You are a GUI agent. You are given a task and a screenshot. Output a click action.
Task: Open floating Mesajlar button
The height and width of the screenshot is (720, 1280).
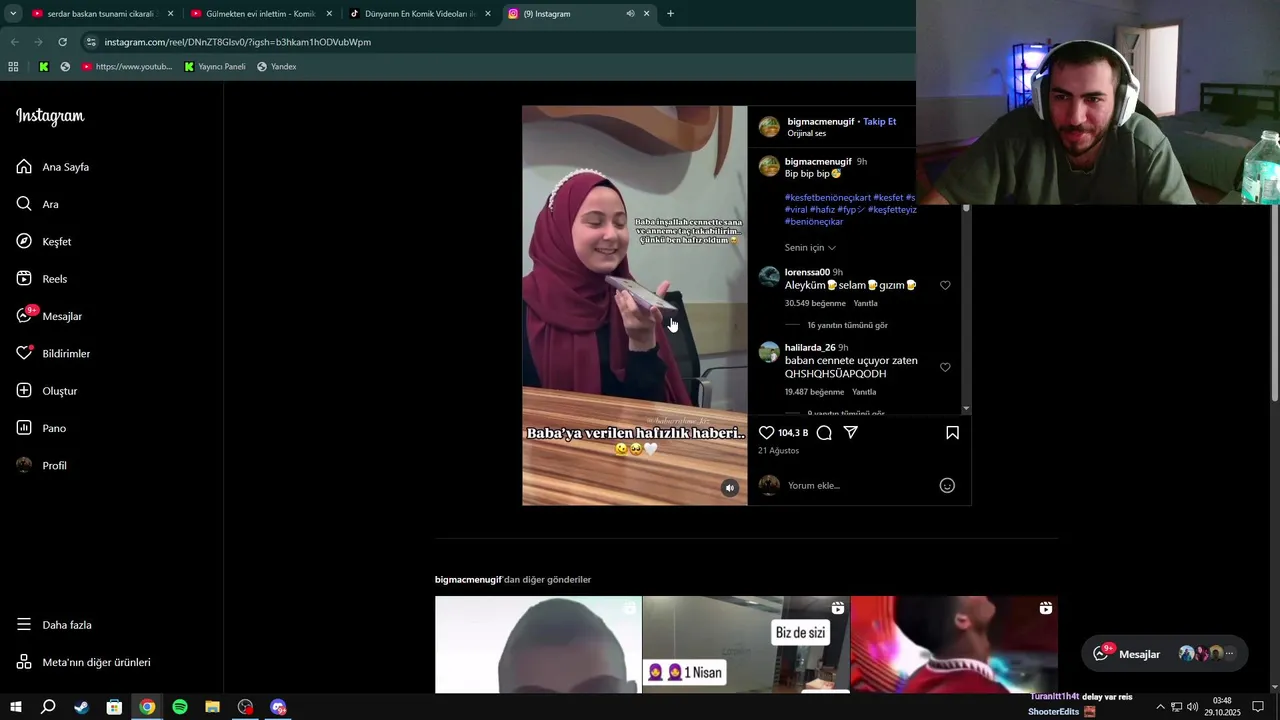[x=1165, y=654]
